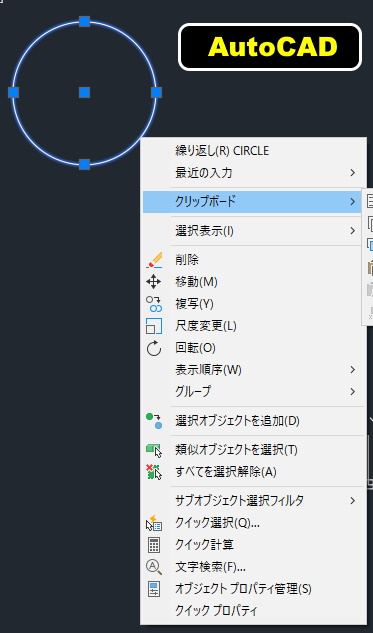373x633 pixels.
Task: Click the deselect-all icon beside すべてを選択解除(A)
Action: [x=154, y=472]
